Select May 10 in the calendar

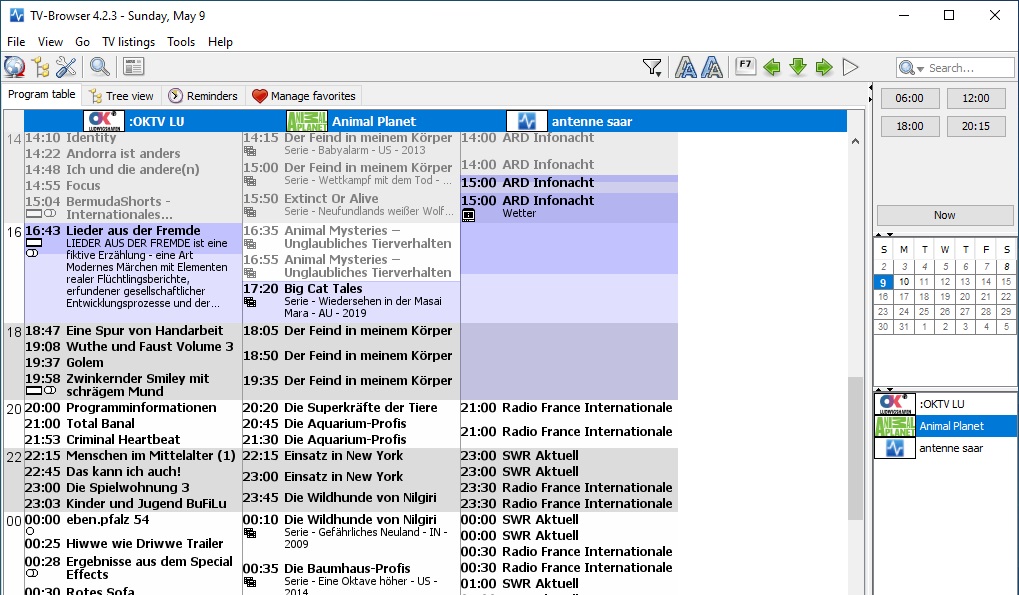[903, 282]
